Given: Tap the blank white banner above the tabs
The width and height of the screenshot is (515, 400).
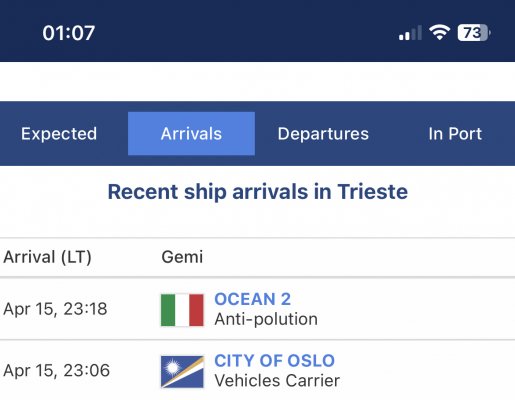Looking at the screenshot, I should point(257,81).
